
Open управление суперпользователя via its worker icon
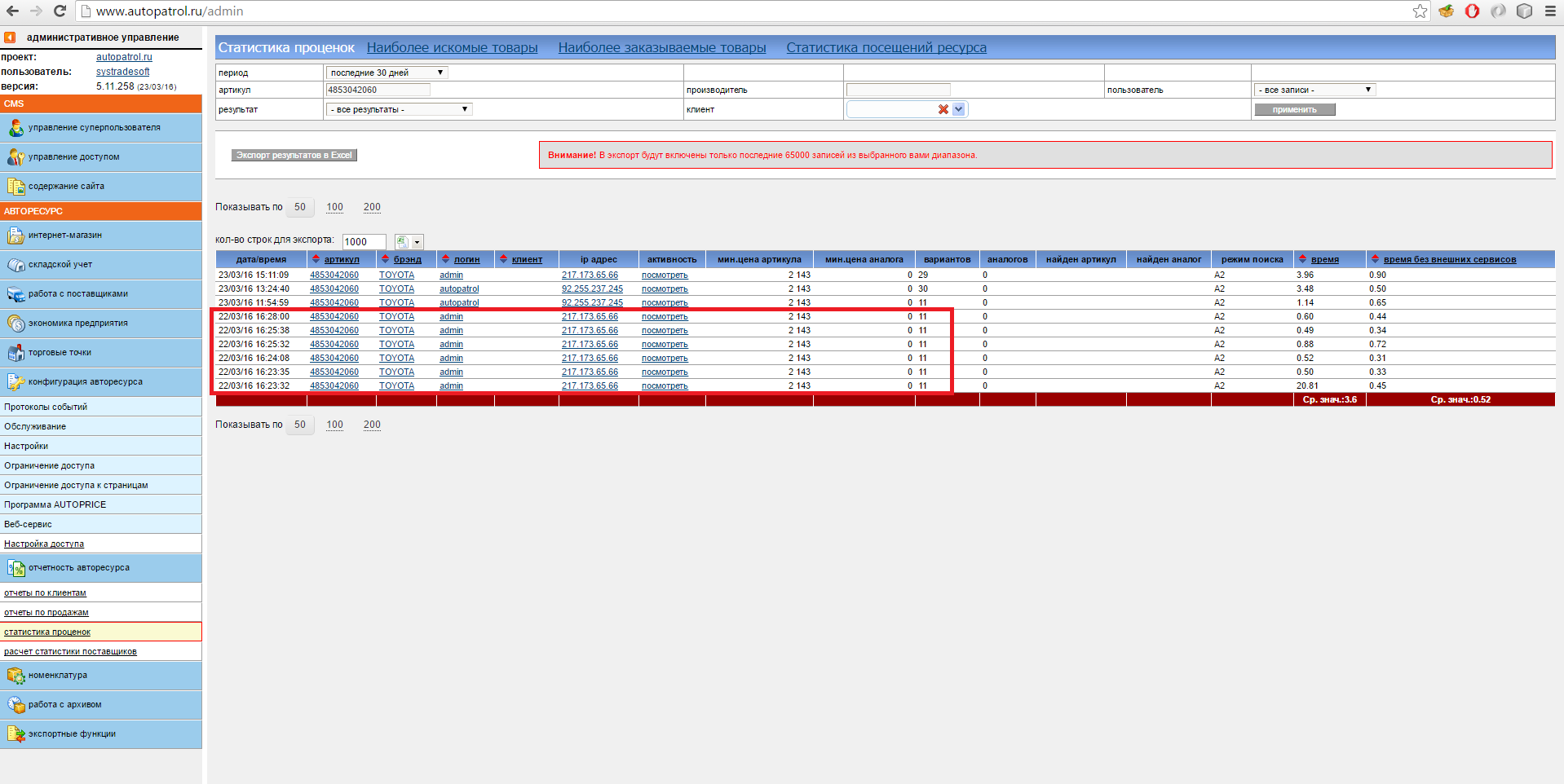[x=15, y=128]
